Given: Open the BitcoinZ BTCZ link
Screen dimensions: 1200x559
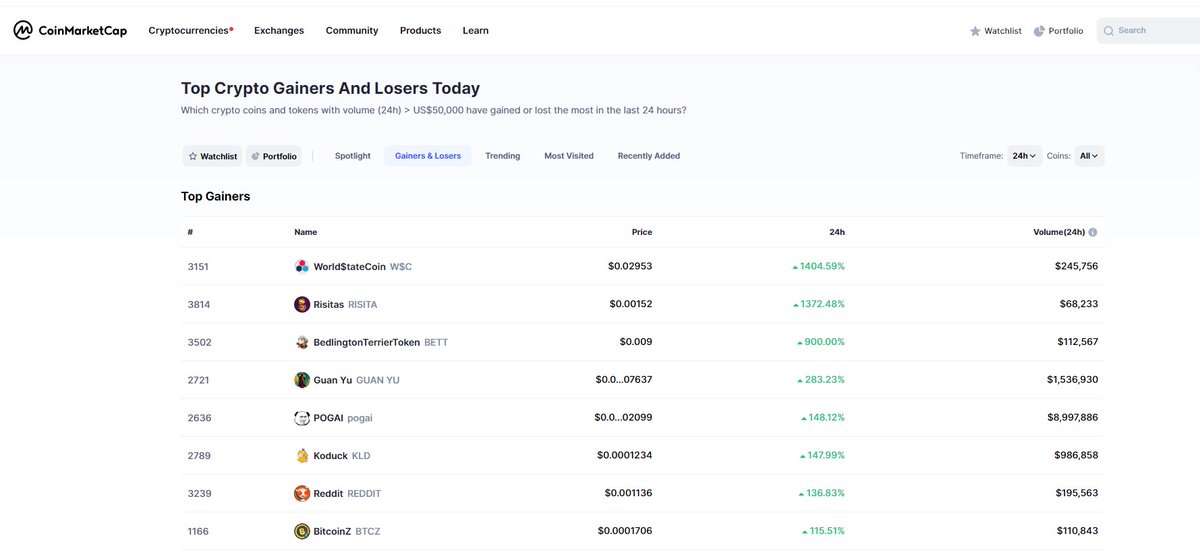Looking at the screenshot, I should pos(337,531).
